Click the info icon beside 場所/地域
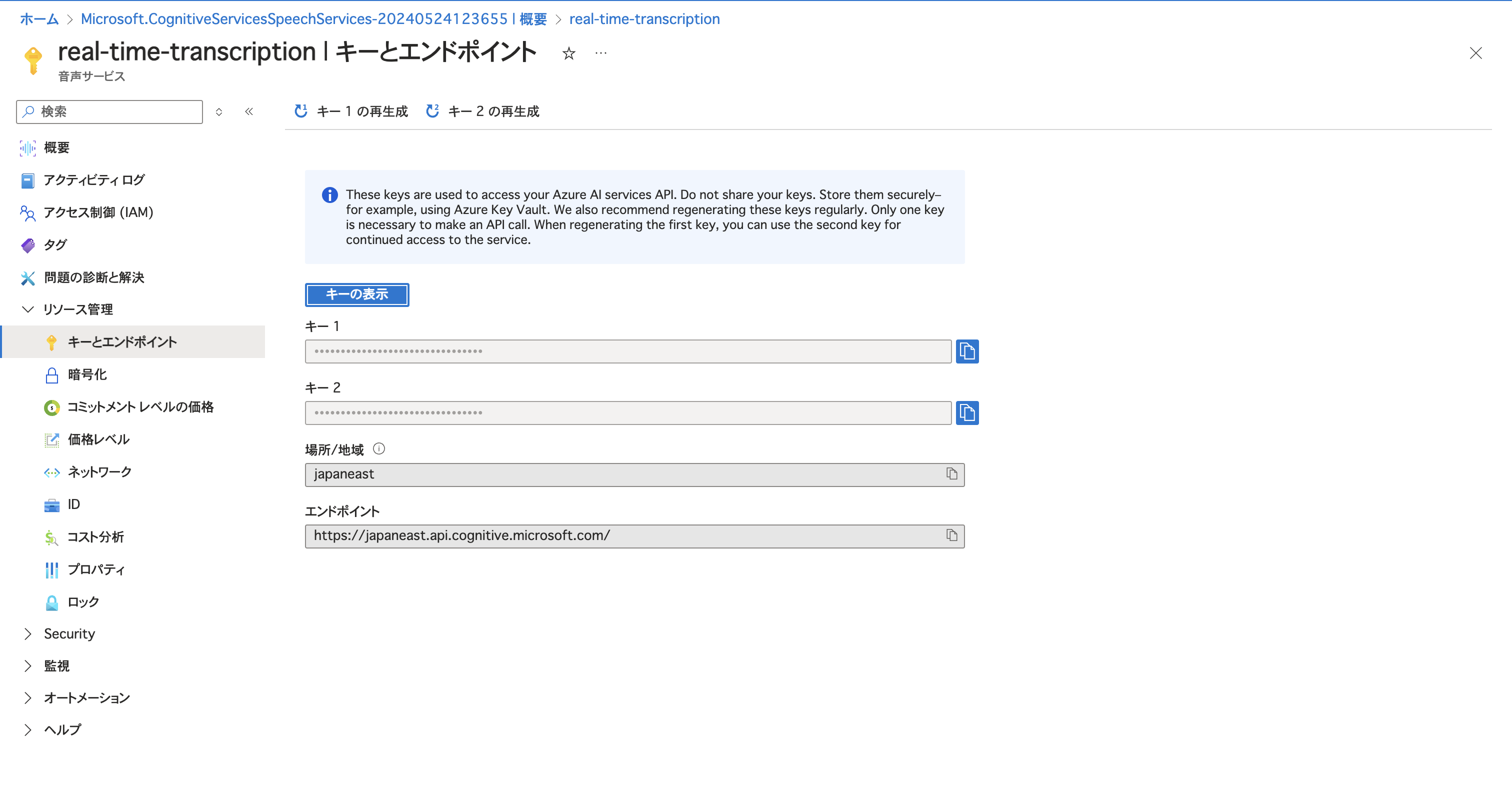Screen dimensions: 1512x785 pos(379,449)
